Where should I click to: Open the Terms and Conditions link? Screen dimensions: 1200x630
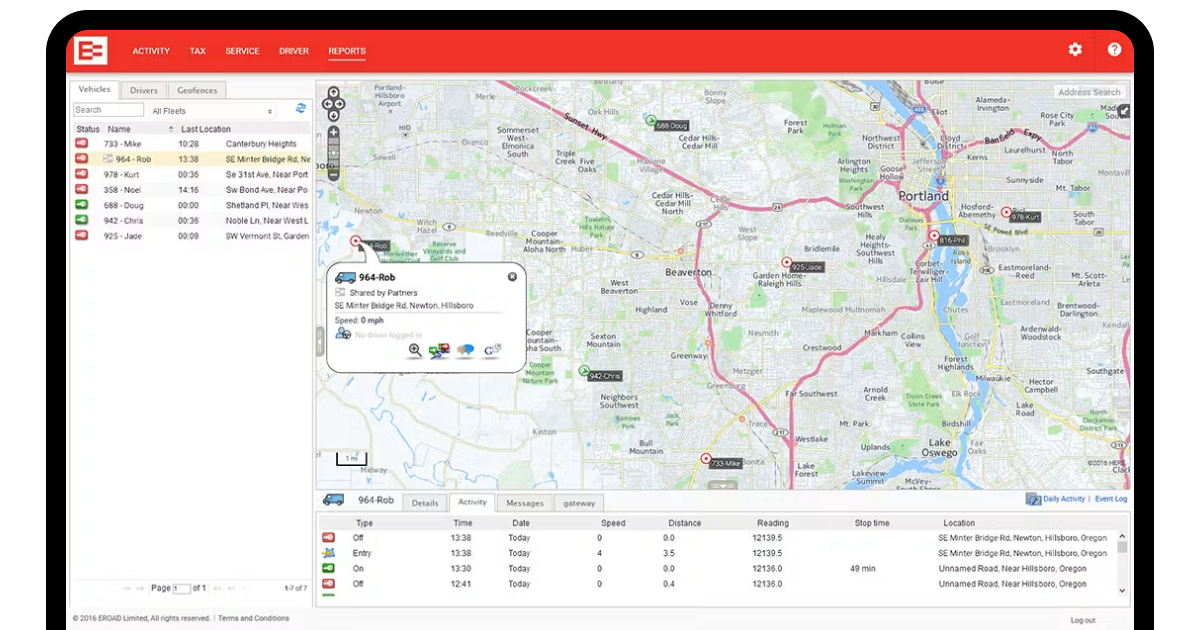[254, 619]
